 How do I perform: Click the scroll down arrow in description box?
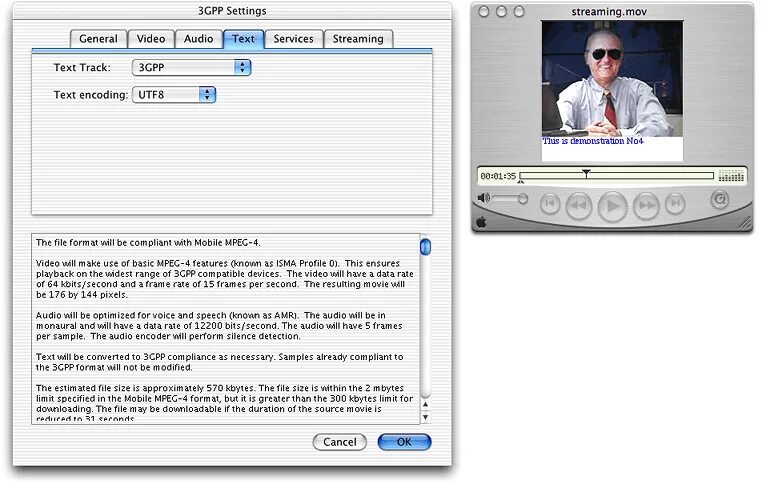(x=426, y=417)
